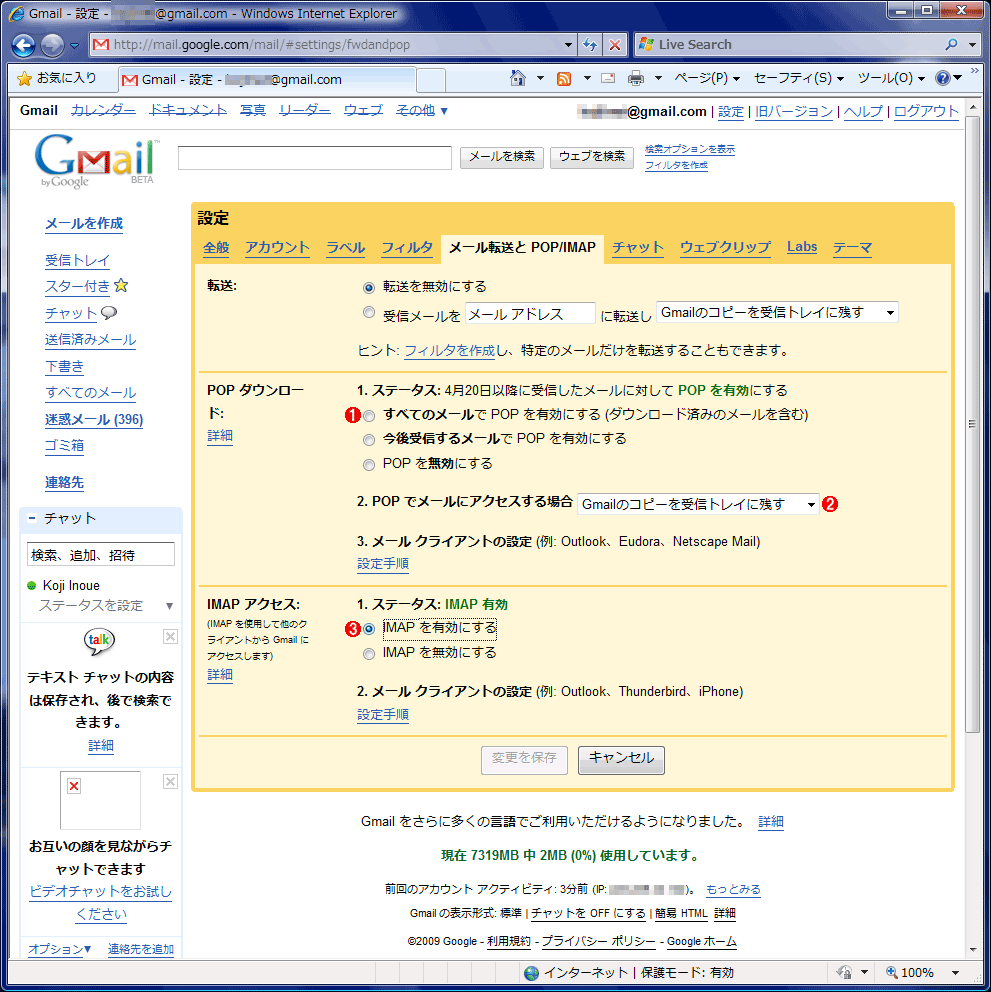Click the メール アドレス forwarding input field
Screen dimensions: 991x992
click(x=530, y=314)
